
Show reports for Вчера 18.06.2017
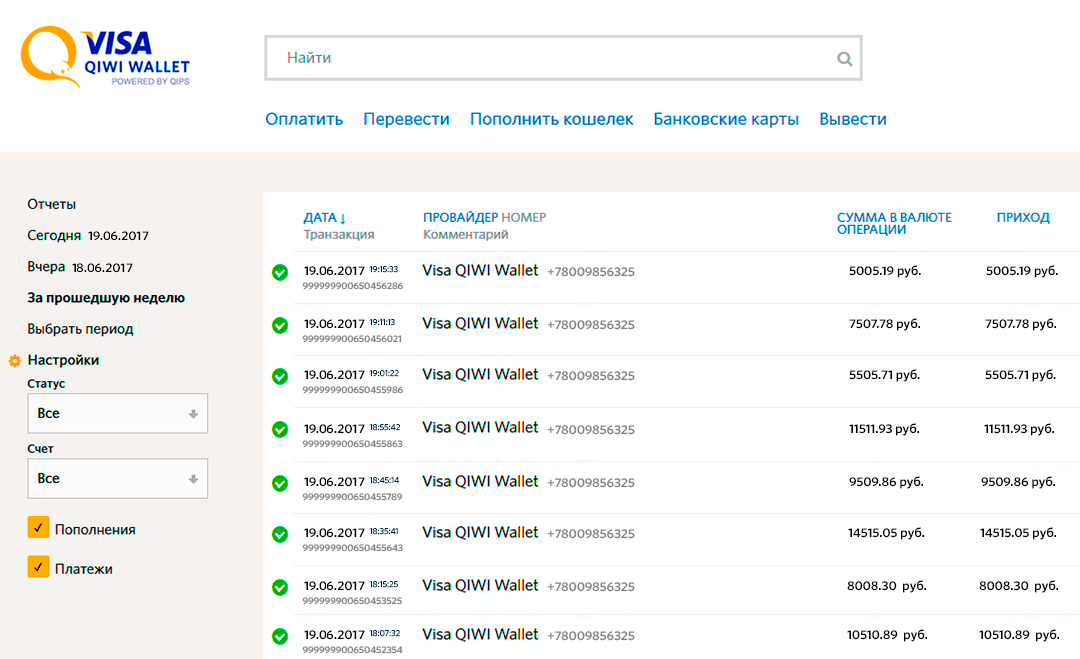[80, 267]
